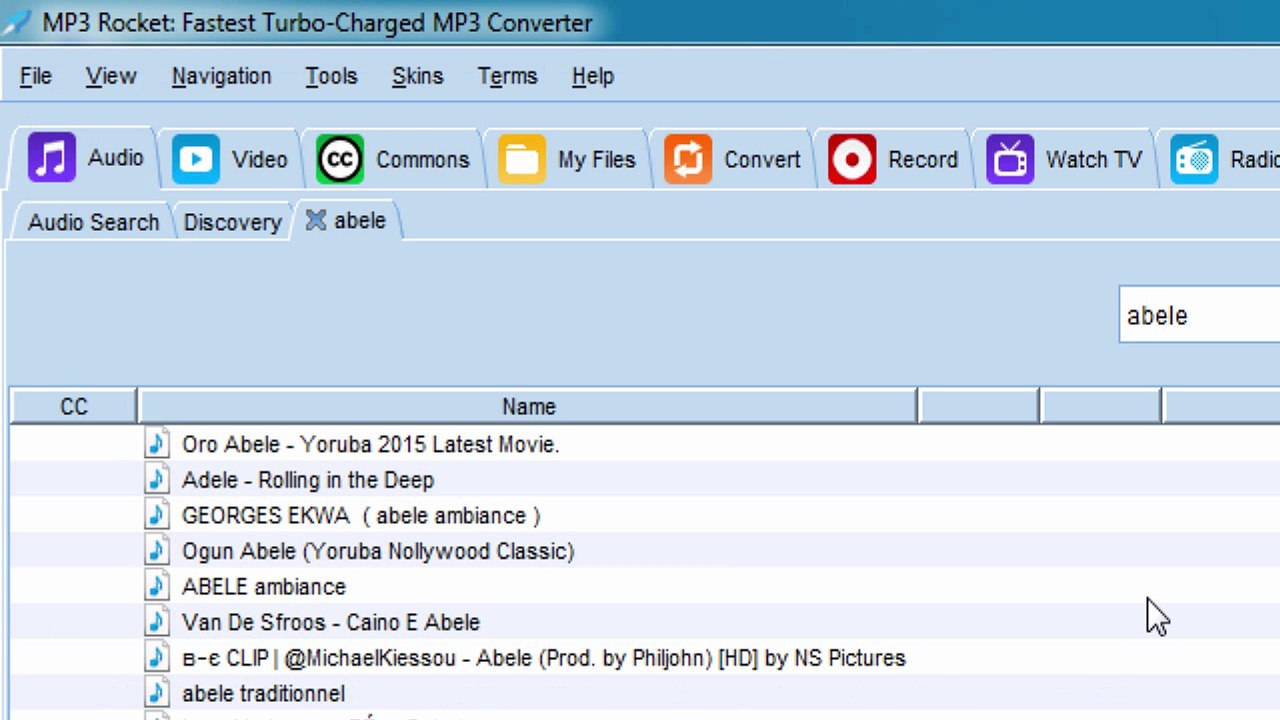Viewport: 1280px width, 720px height.
Task: Select "Ogun Abele (Yoruba Nollywood Classic)" result
Action: tap(378, 551)
